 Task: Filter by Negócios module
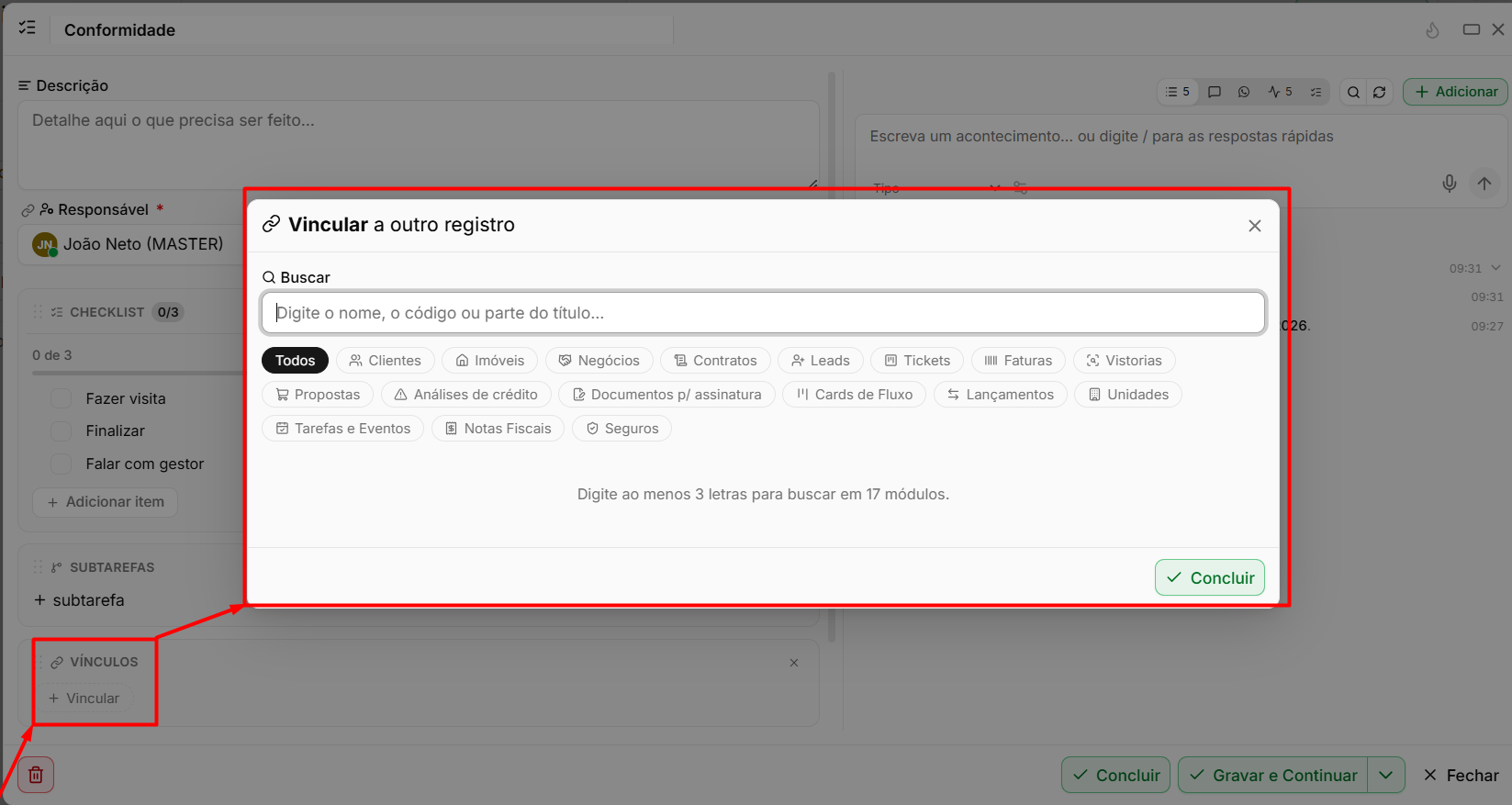point(599,361)
